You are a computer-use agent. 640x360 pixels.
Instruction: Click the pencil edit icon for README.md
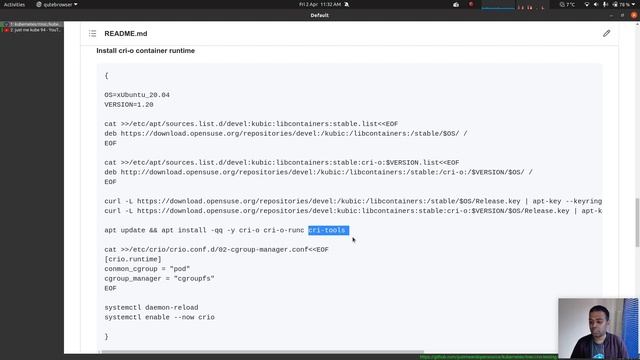click(x=607, y=33)
